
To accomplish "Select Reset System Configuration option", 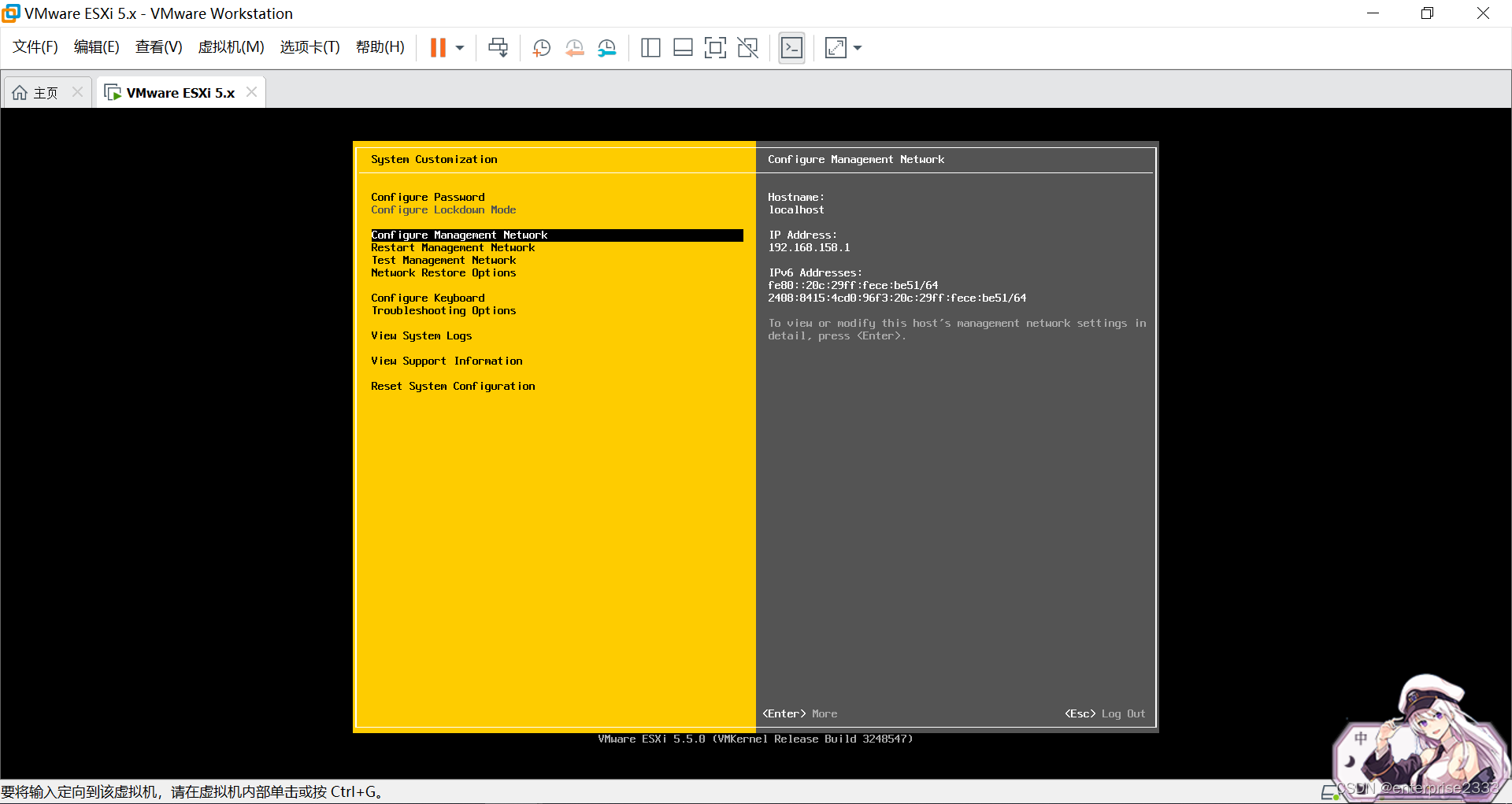I will pos(453,386).
